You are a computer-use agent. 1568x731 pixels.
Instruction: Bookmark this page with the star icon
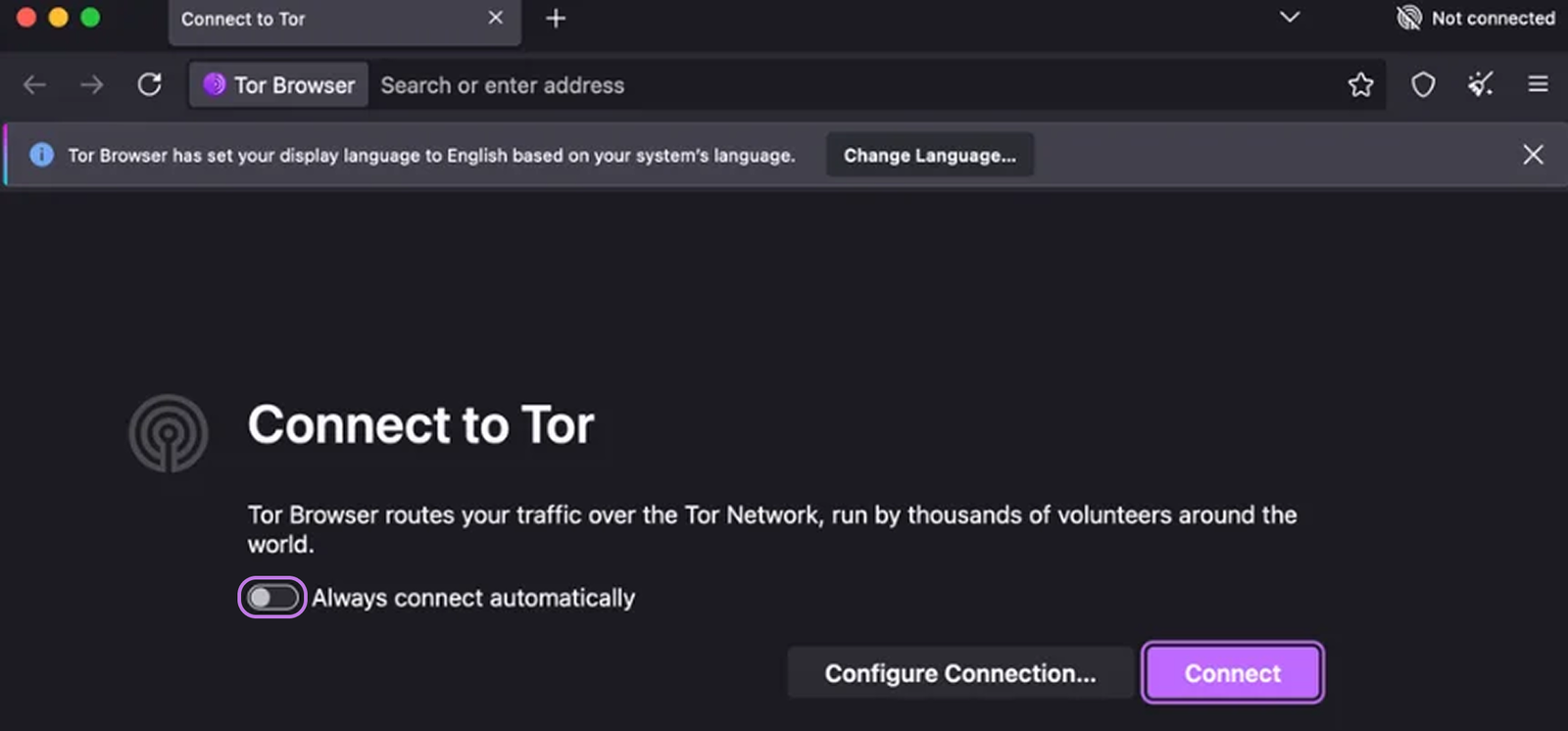(x=1360, y=85)
